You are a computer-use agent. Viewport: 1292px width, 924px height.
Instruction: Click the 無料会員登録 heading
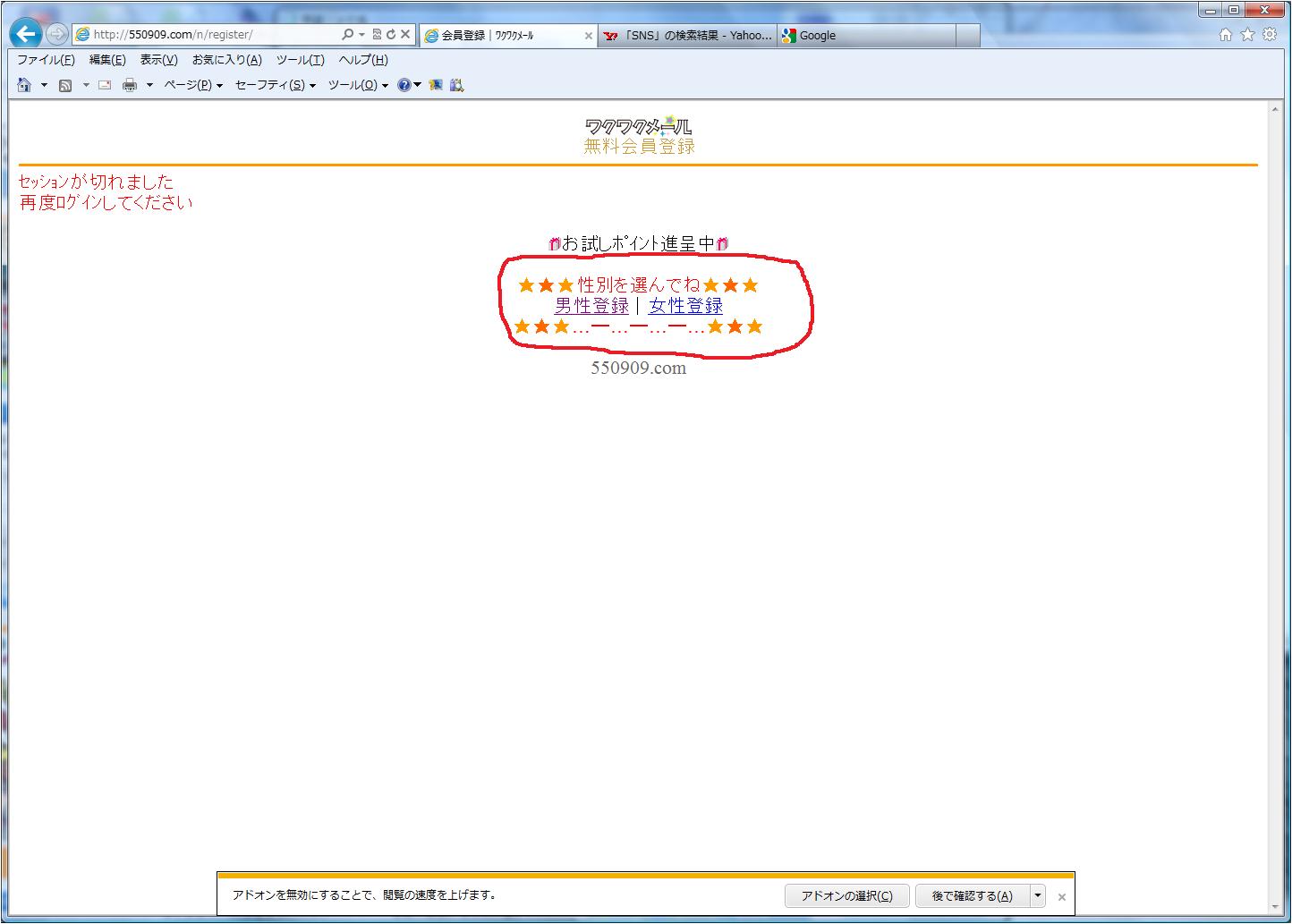tap(640, 147)
